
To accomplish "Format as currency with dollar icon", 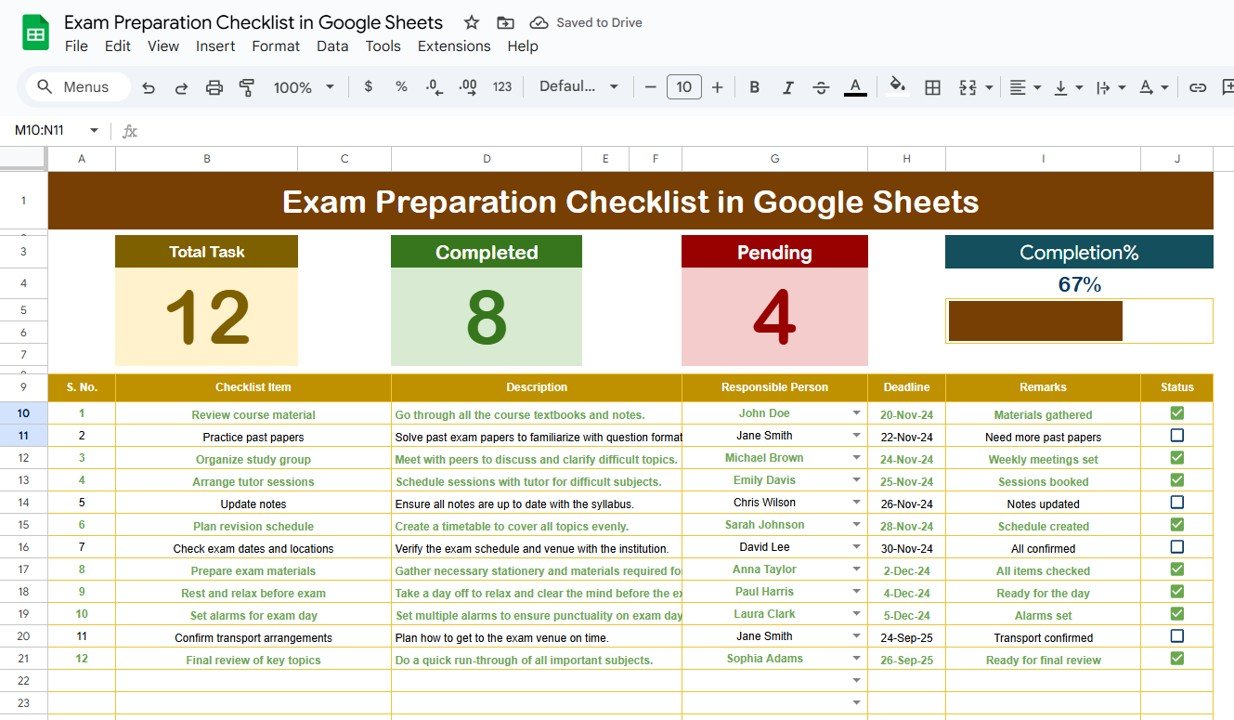I will click(368, 87).
